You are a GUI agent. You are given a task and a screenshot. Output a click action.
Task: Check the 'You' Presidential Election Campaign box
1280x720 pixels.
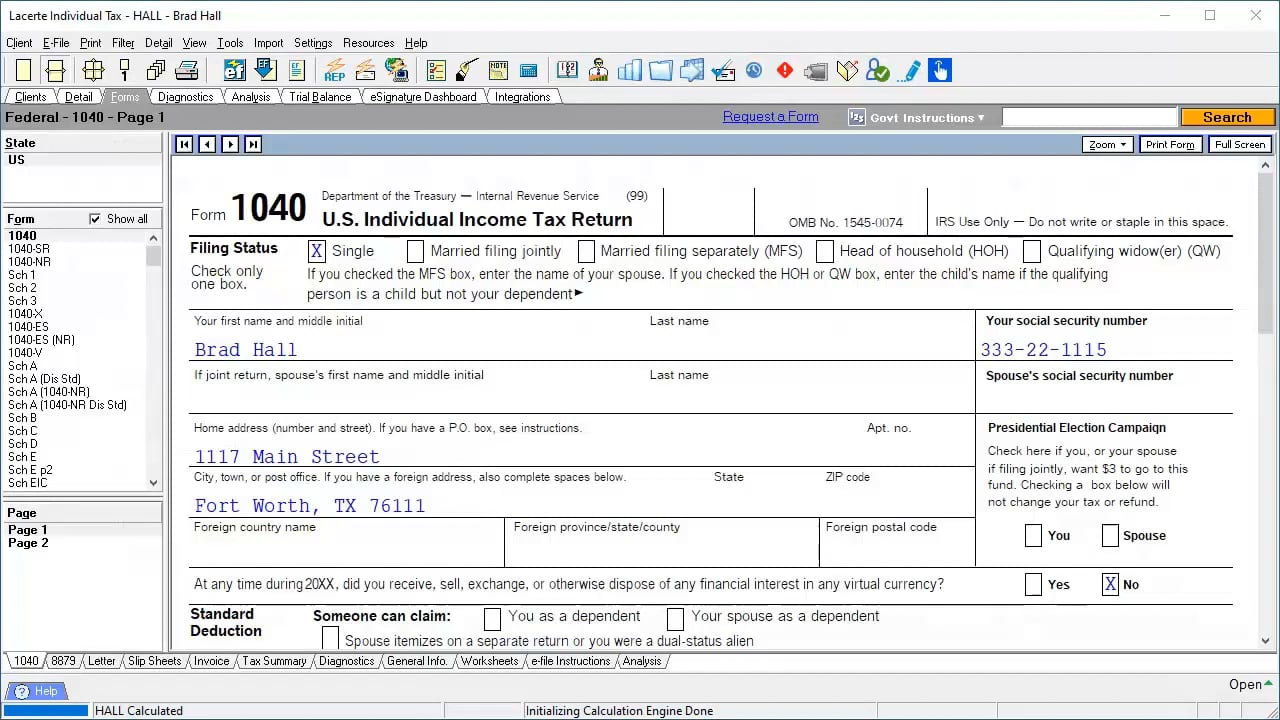1034,536
